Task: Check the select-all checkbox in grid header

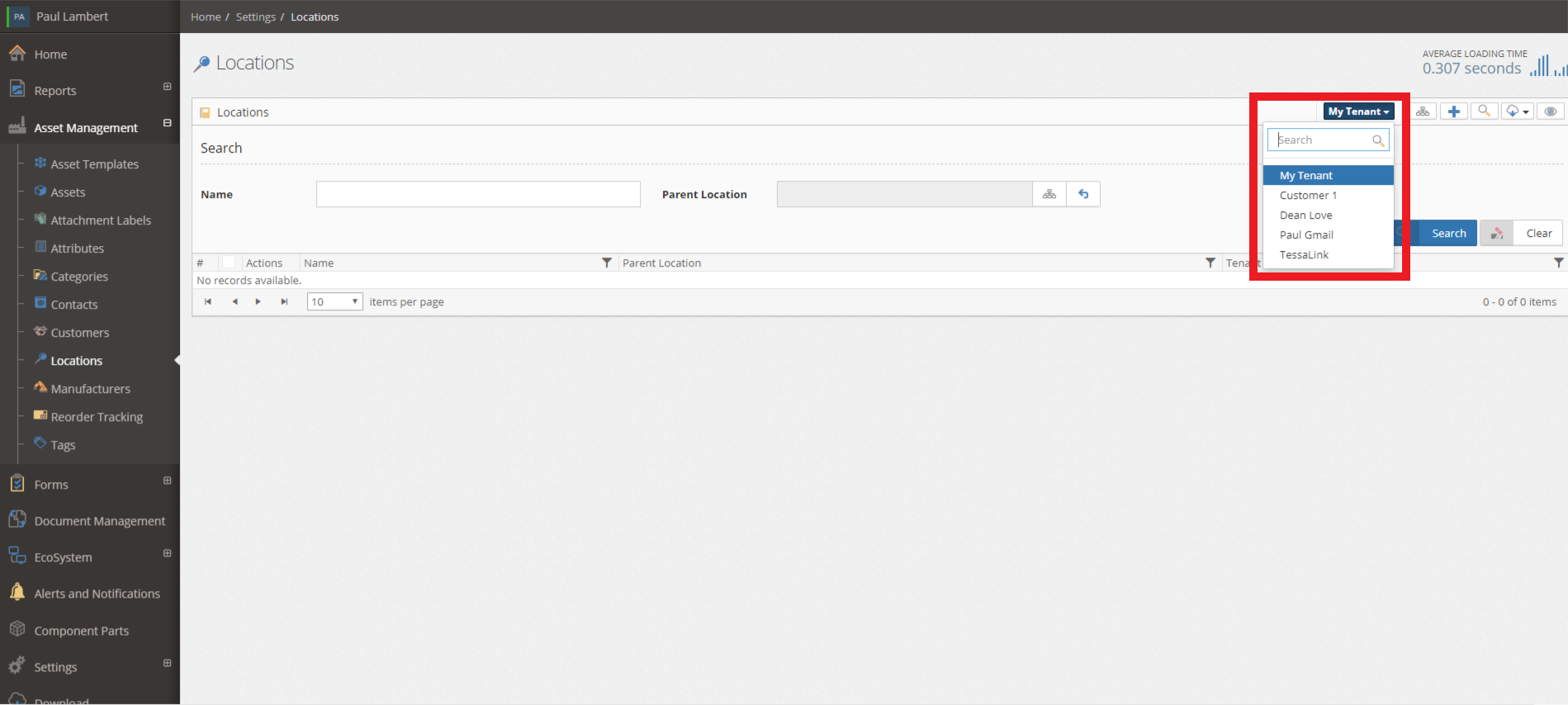Action: click(229, 263)
